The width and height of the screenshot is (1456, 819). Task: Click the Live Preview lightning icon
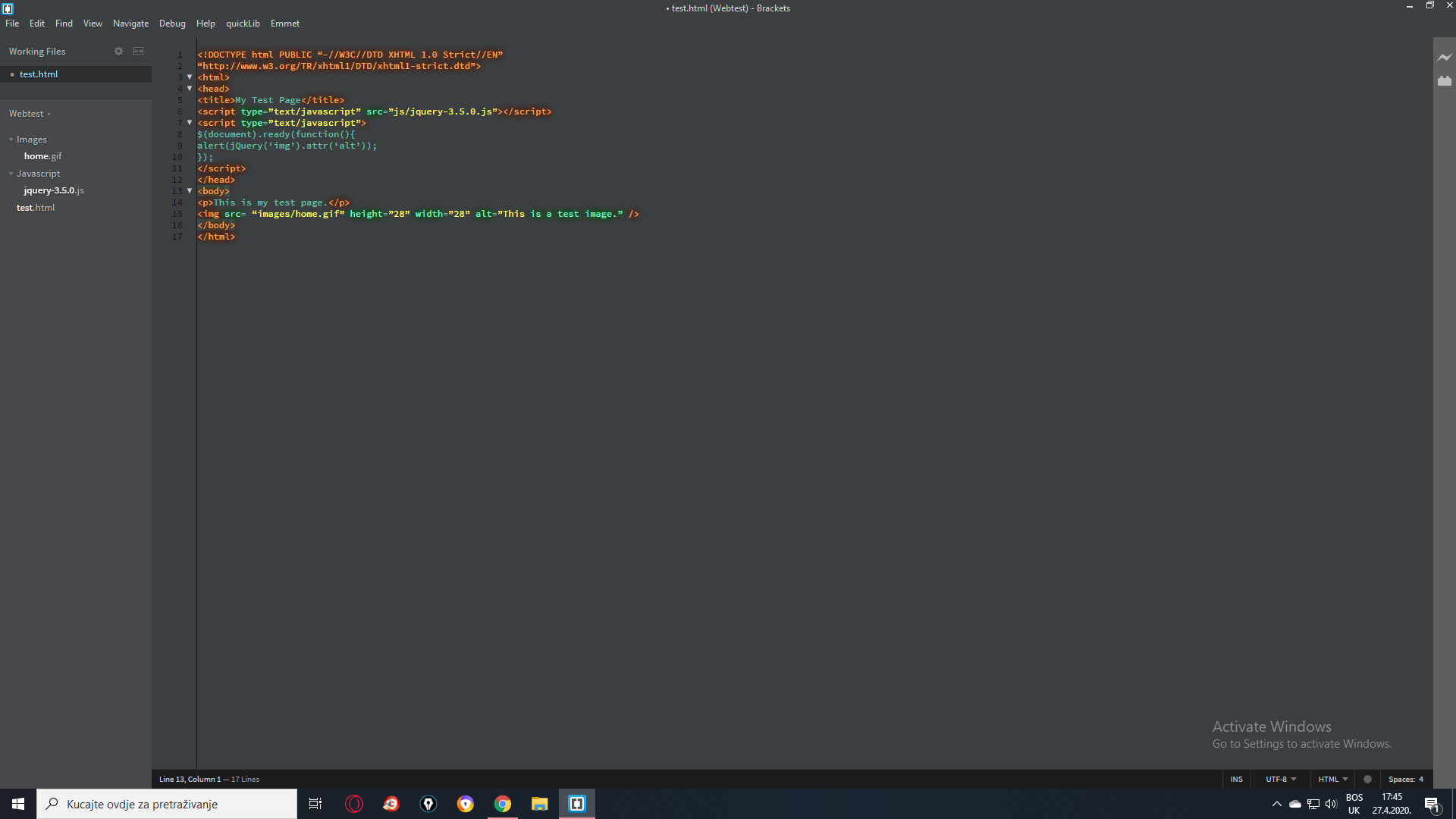point(1444,57)
